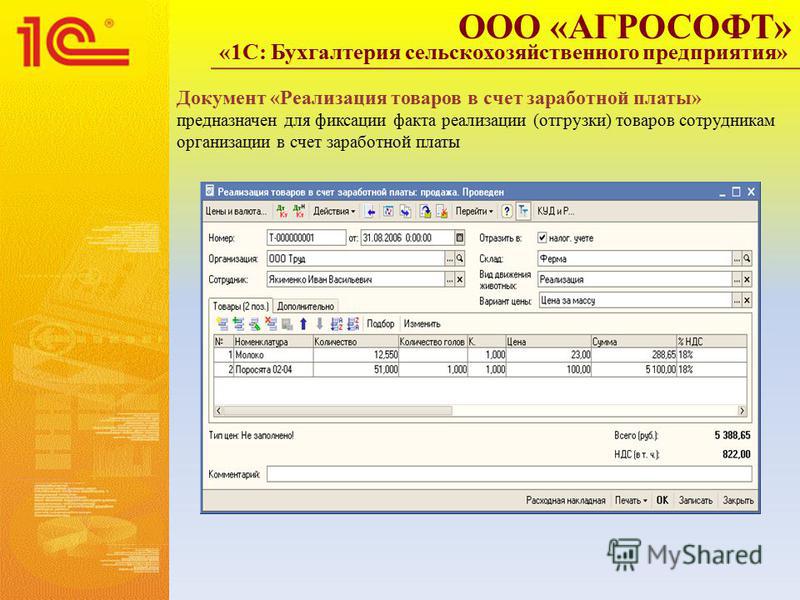Open the help question mark icon
The image size is (800, 600).
coord(506,211)
